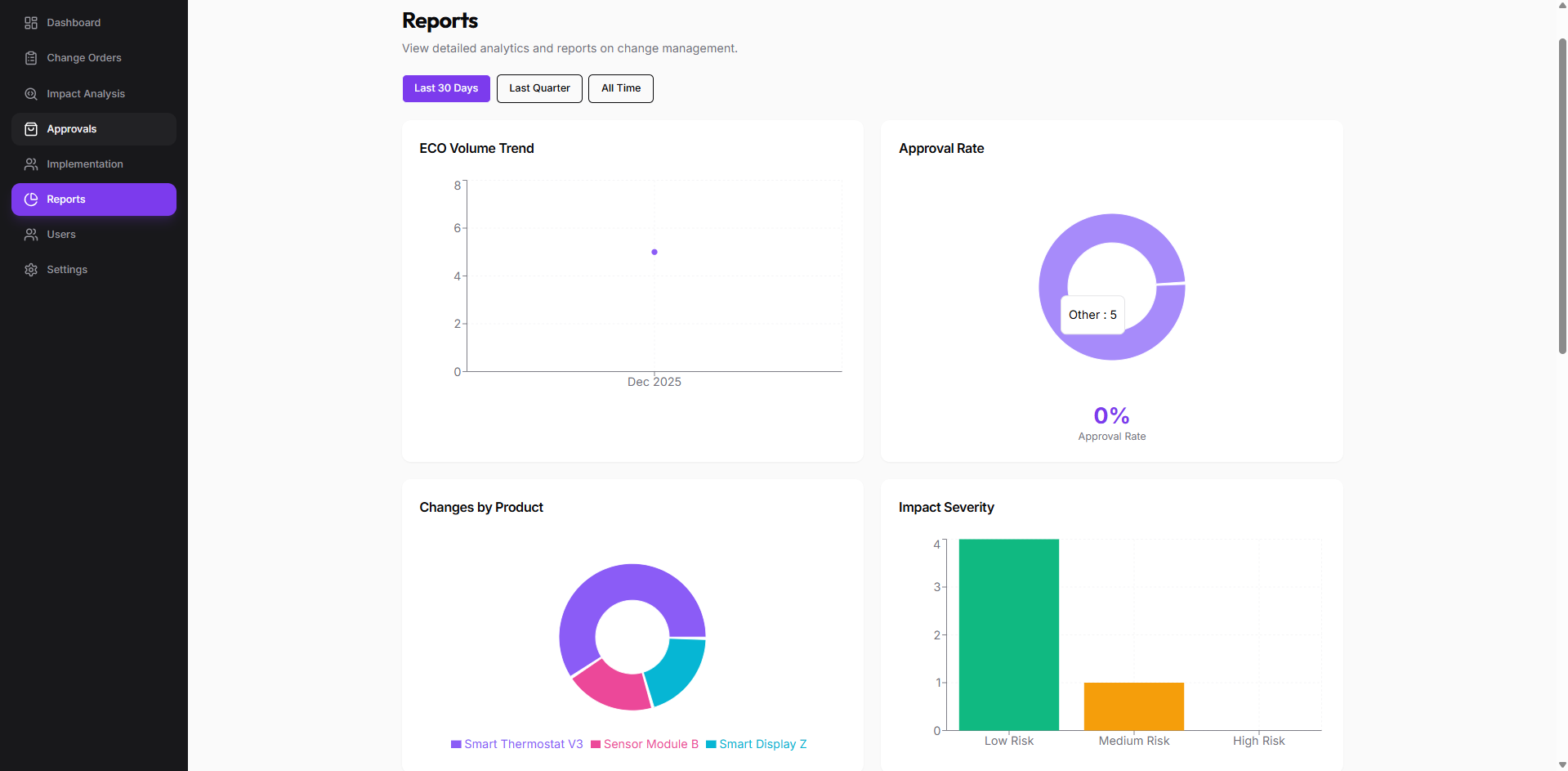Click the Other : 5 tooltip label
Screen dimensions: 1568x771
(x=1092, y=314)
